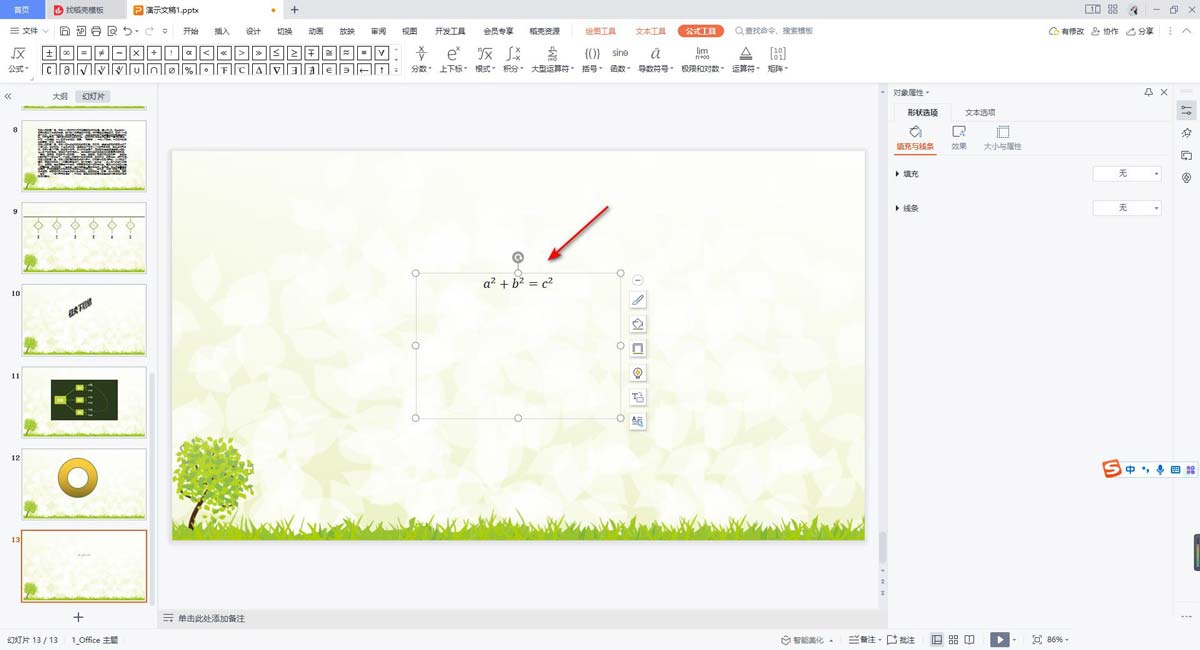Select slide 11 thumbnail with dark diagram

[84, 401]
